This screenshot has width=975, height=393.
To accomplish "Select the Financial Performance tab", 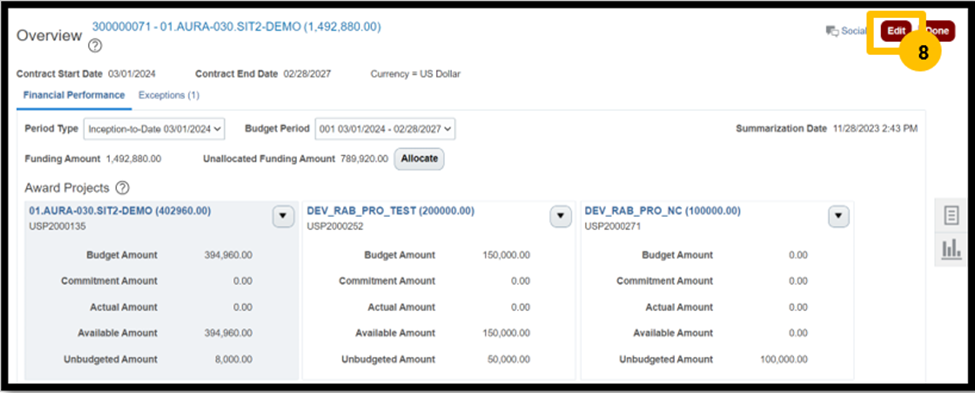I will coord(74,95).
